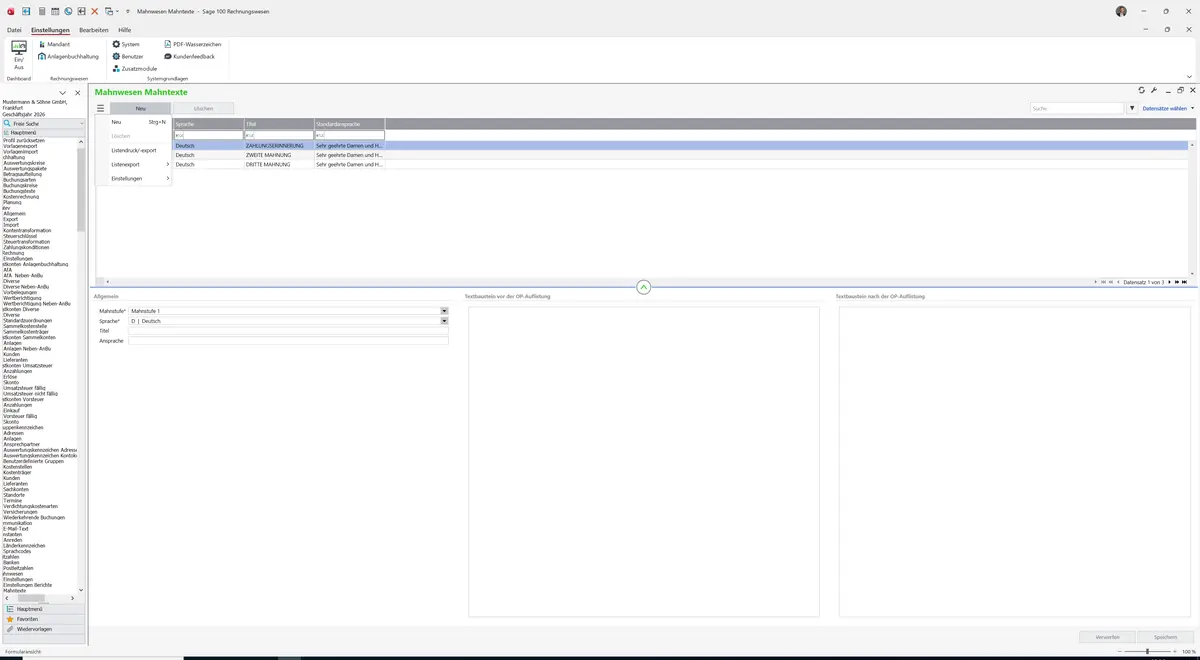Open Kundenfeedback from the ribbon
The height and width of the screenshot is (660, 1200).
pos(189,56)
